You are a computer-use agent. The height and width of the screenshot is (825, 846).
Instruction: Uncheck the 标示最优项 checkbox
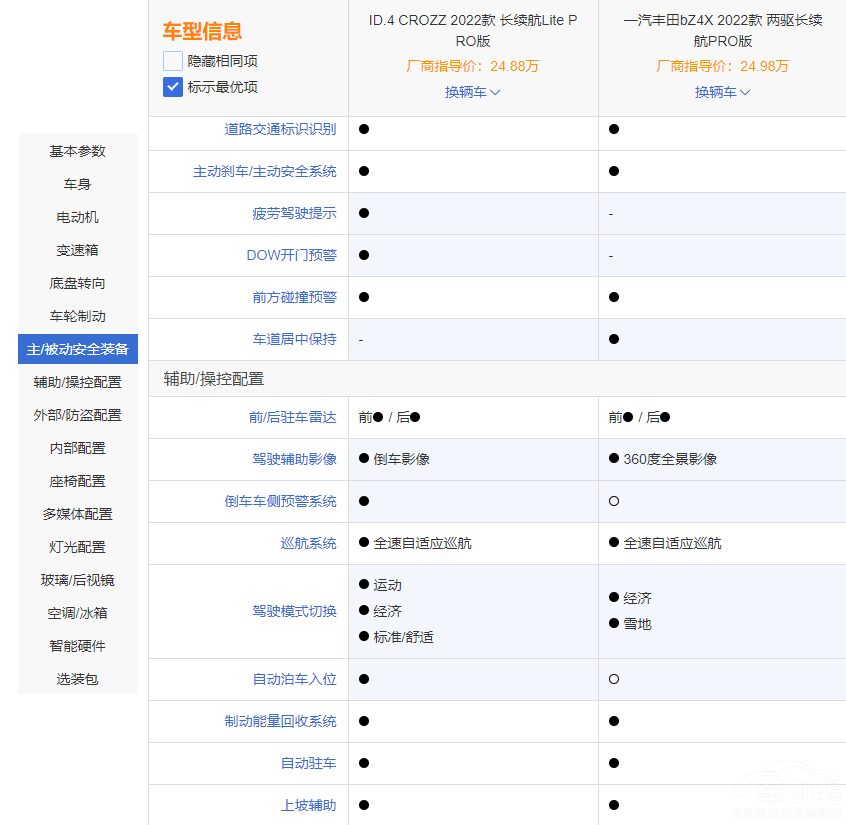173,87
